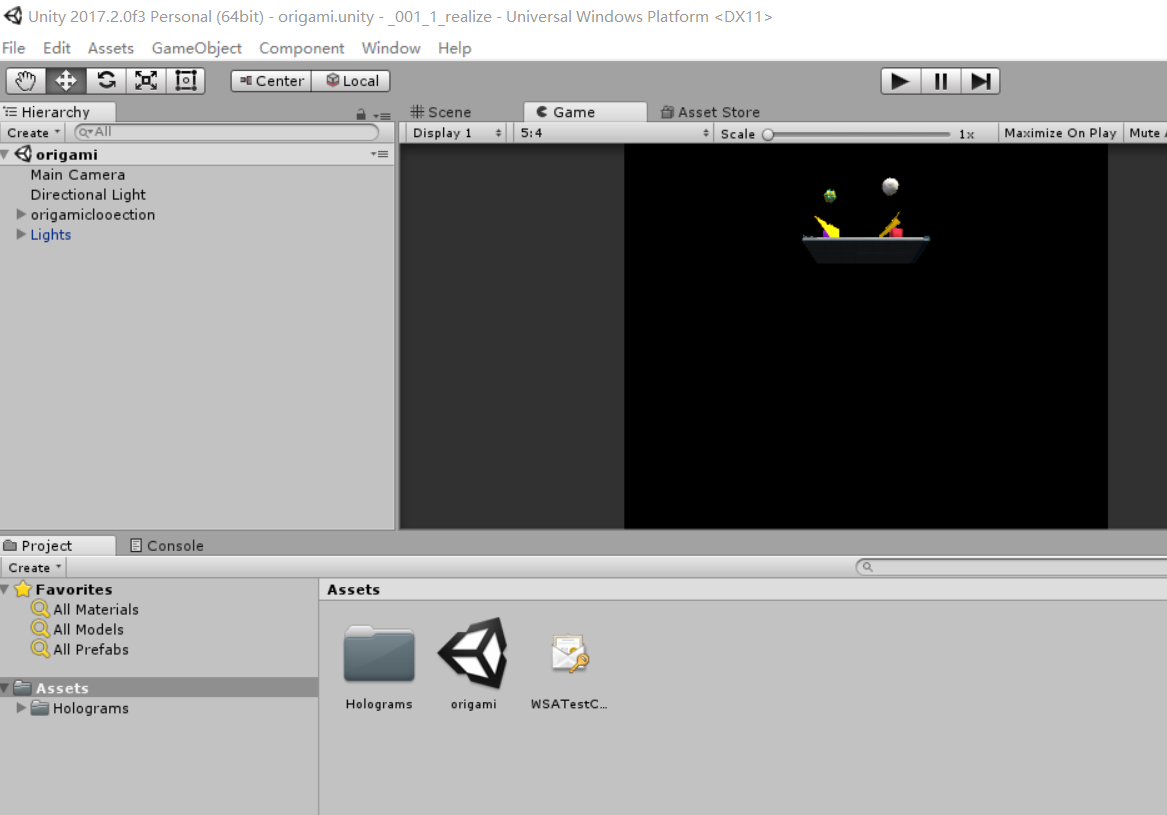Open the 5:4 aspect ratio dropdown
1167x815 pixels.
(610, 132)
